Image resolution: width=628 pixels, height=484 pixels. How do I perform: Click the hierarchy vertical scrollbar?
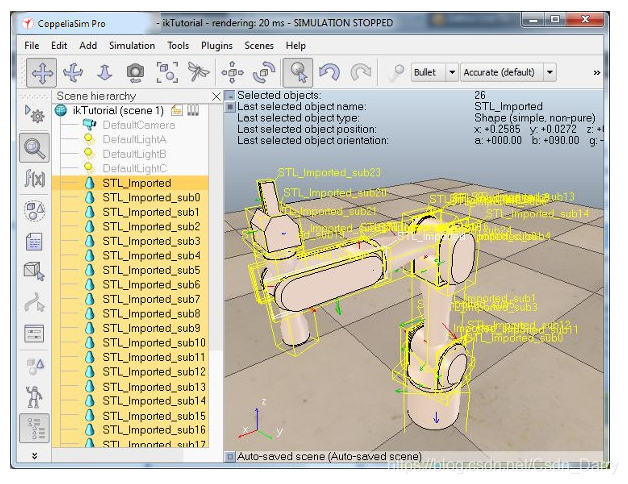click(215, 276)
